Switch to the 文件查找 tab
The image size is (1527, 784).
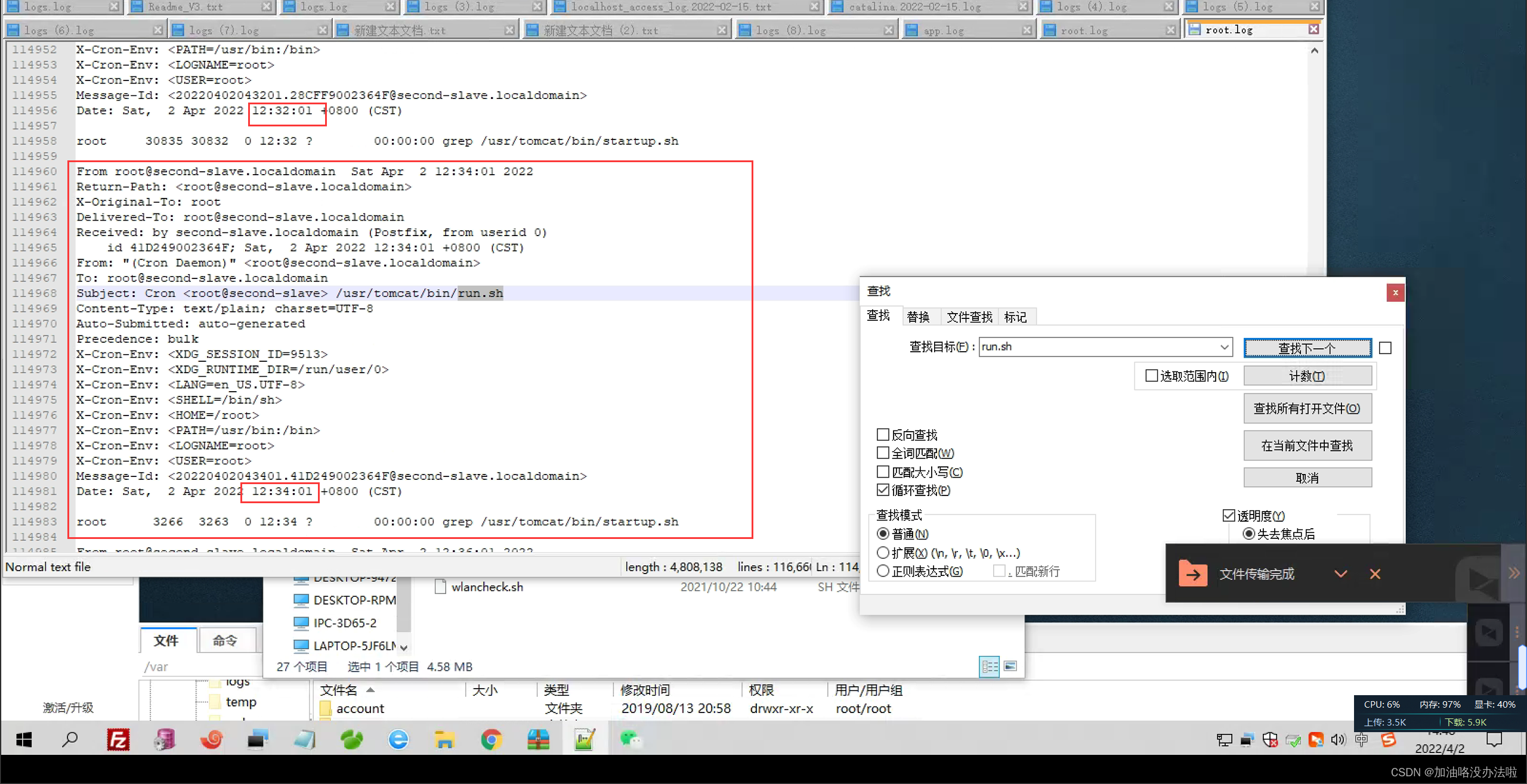coord(969,317)
